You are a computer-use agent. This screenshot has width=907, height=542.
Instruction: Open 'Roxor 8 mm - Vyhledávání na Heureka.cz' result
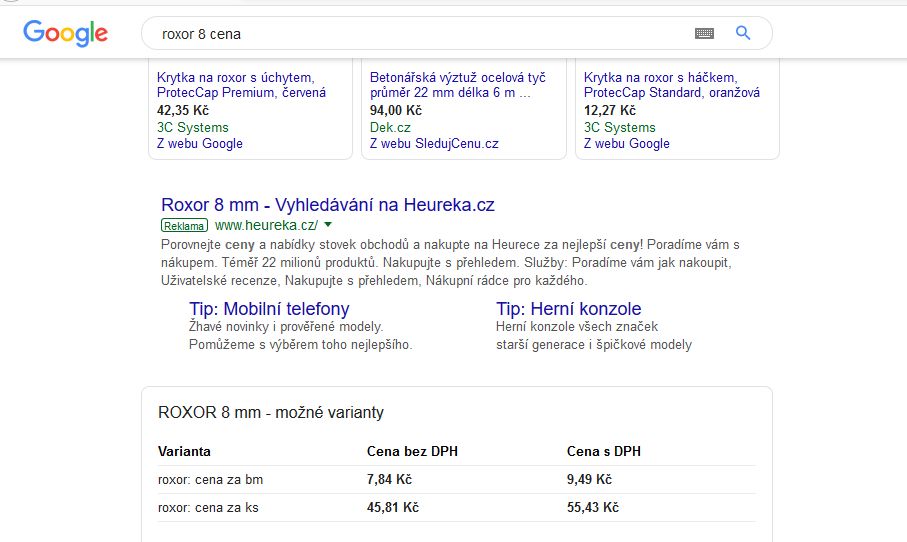[327, 205]
